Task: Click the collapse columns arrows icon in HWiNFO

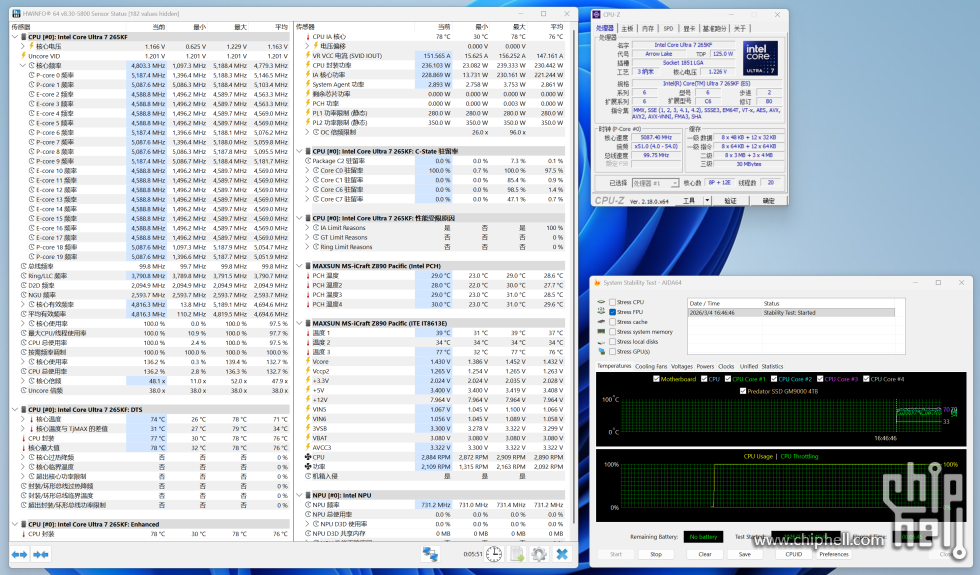Action: [43, 554]
